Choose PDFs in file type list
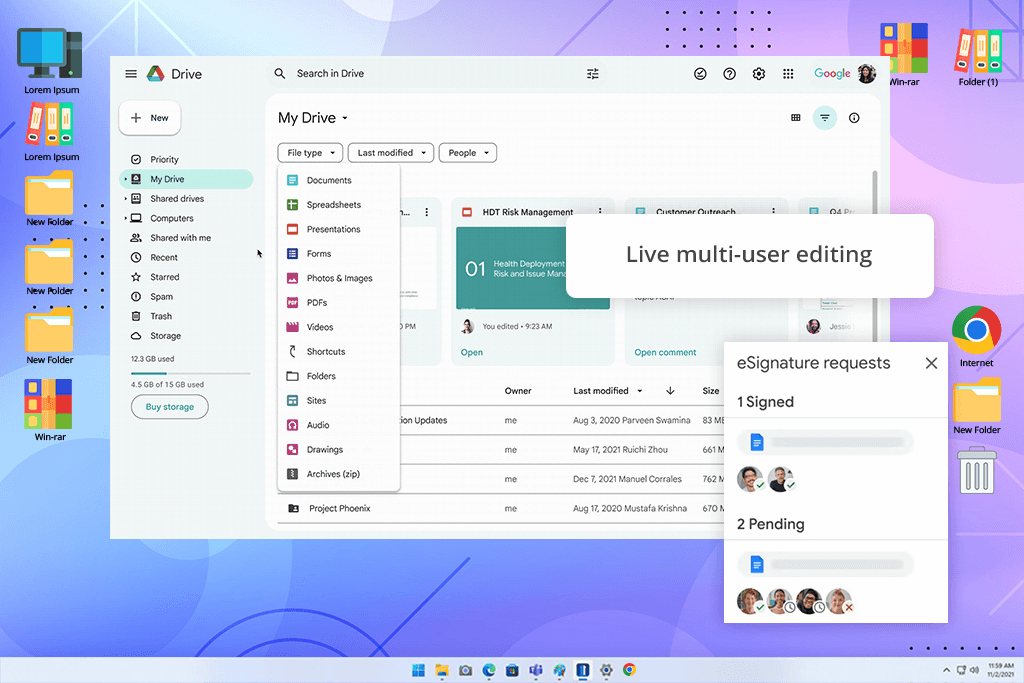The width and height of the screenshot is (1024, 683). (338, 302)
